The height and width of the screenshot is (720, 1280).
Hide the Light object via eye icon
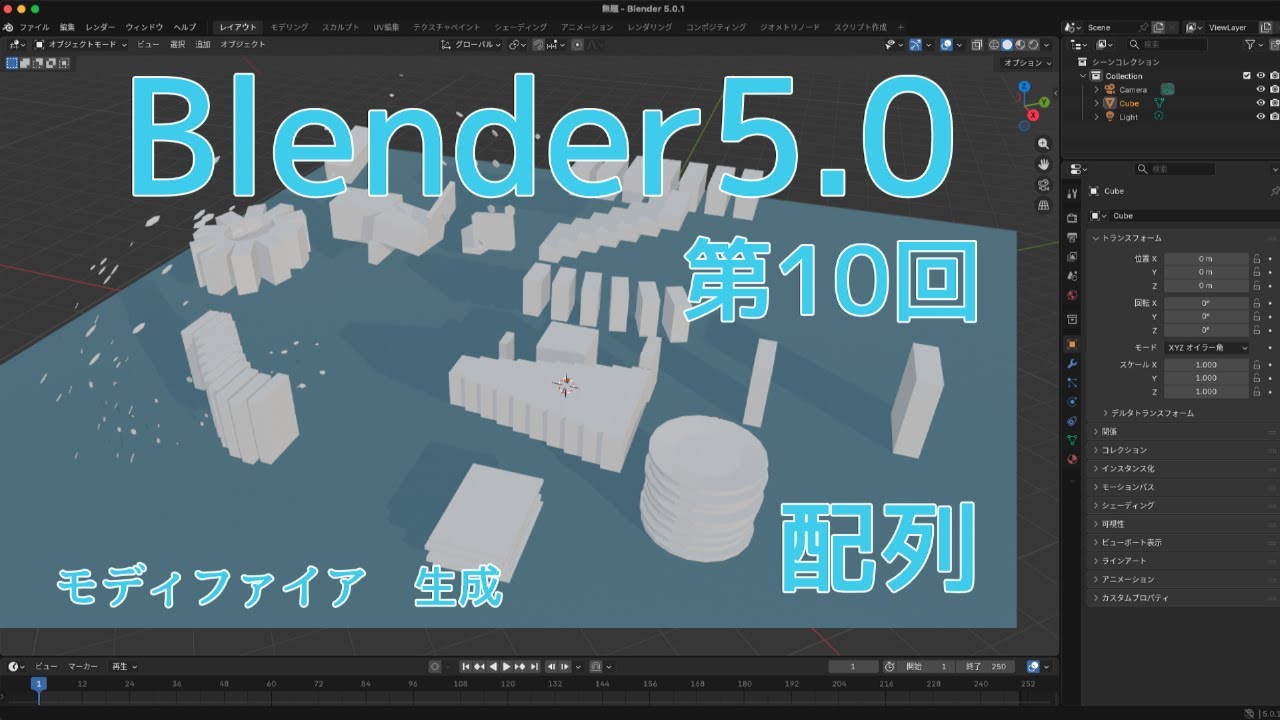1261,117
